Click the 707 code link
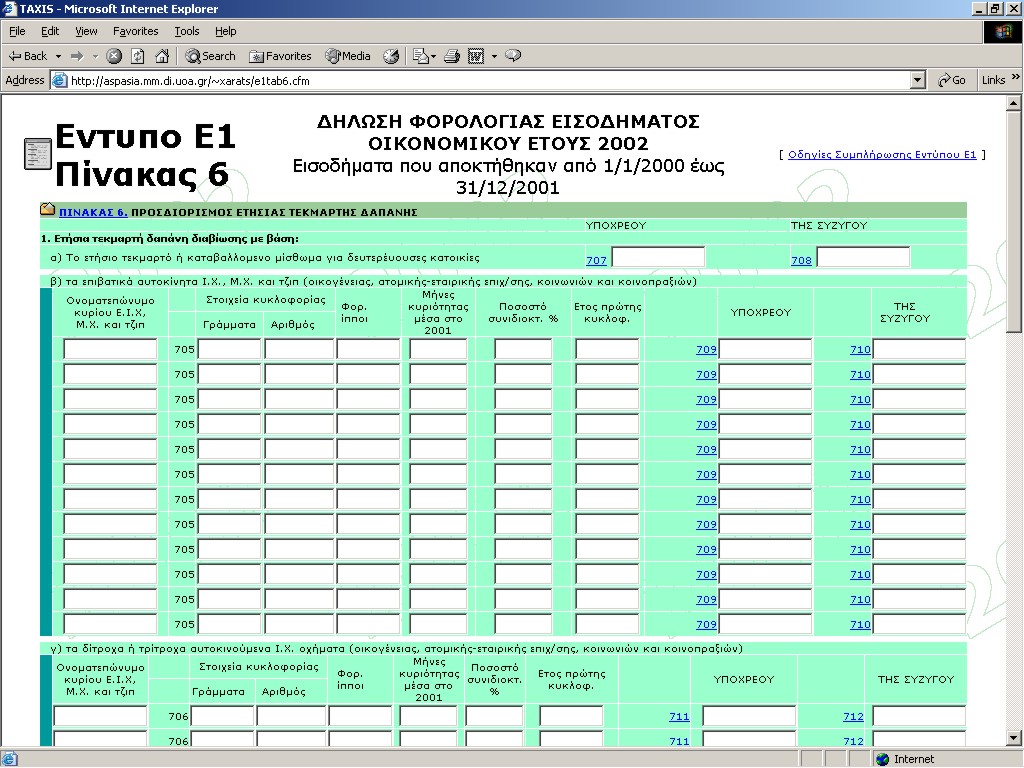The height and width of the screenshot is (768, 1024). coord(596,260)
